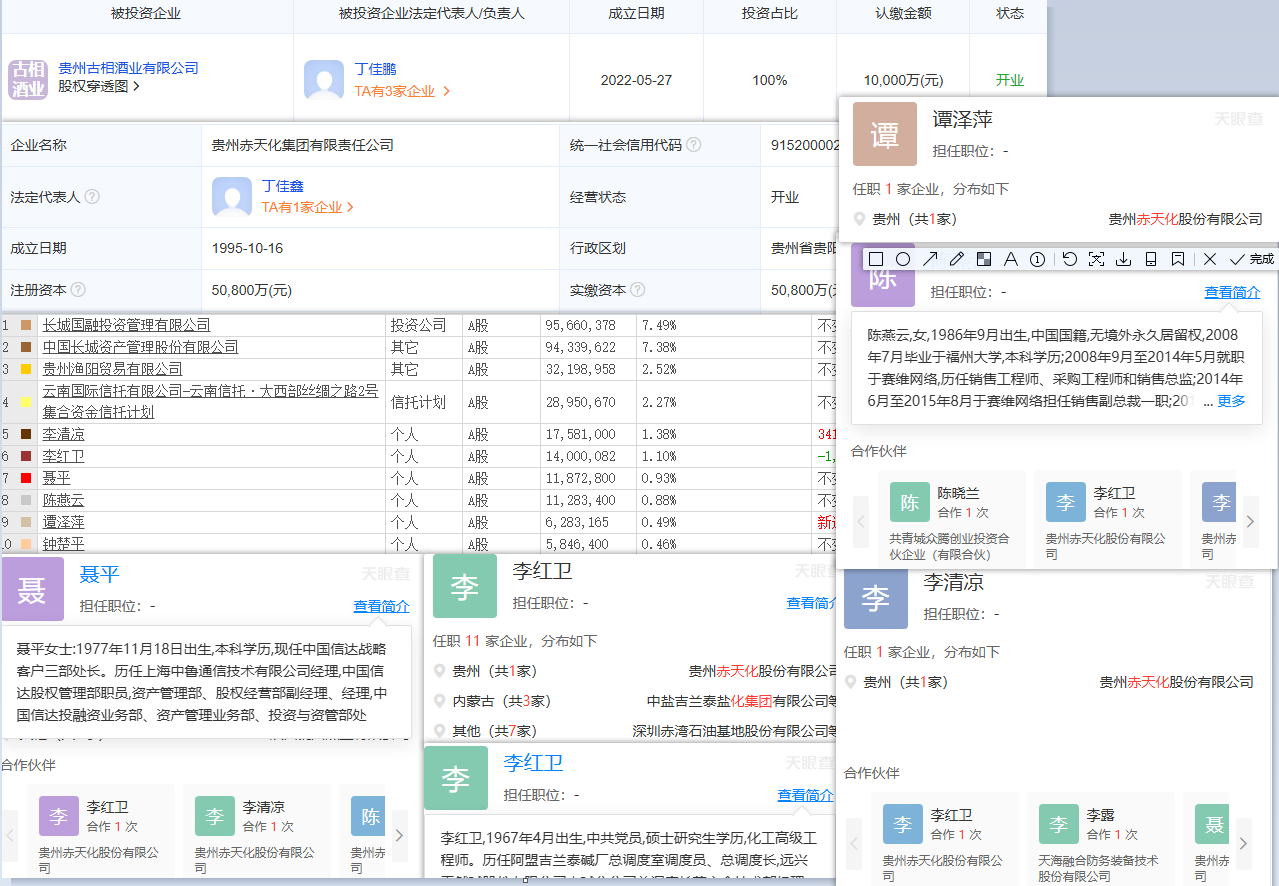Finish screenshot with 完成 button
The image size is (1279, 886).
click(x=1251, y=259)
